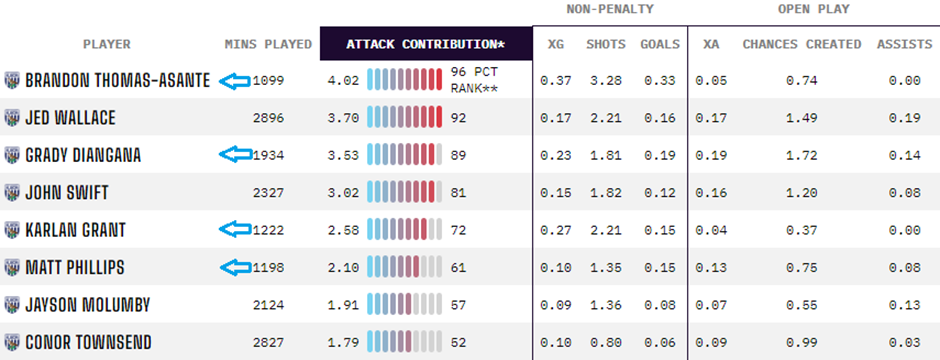The image size is (940, 360).
Task: Click the club badge beside Jed Wallace
Action: pos(12,118)
